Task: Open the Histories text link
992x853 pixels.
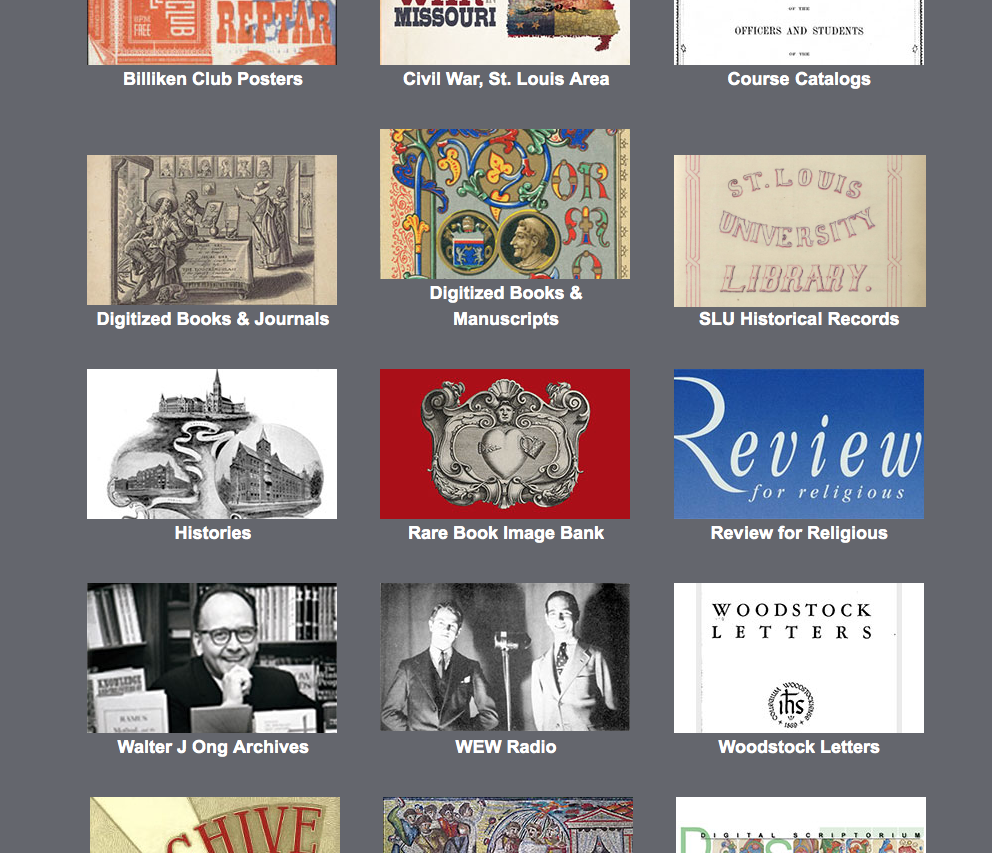Action: (213, 533)
